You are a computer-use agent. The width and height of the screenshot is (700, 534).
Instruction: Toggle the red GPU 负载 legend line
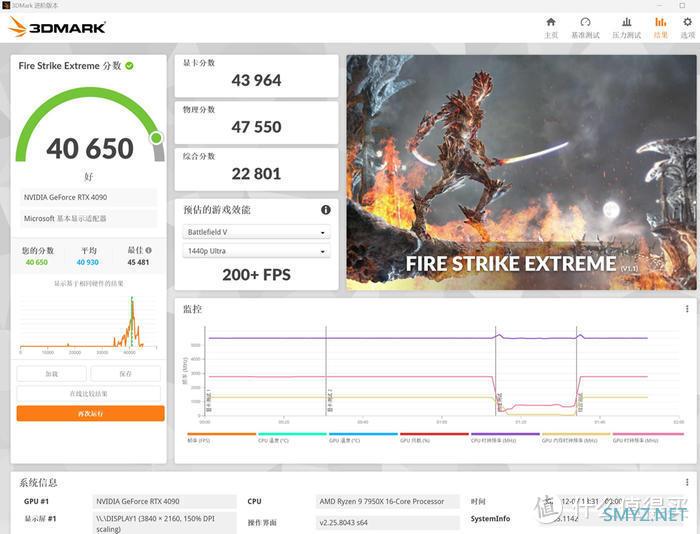coord(434,437)
